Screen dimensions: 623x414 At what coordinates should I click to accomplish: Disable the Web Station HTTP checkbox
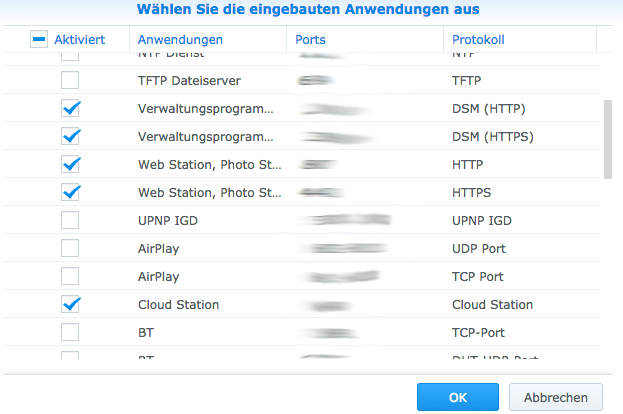(x=70, y=164)
